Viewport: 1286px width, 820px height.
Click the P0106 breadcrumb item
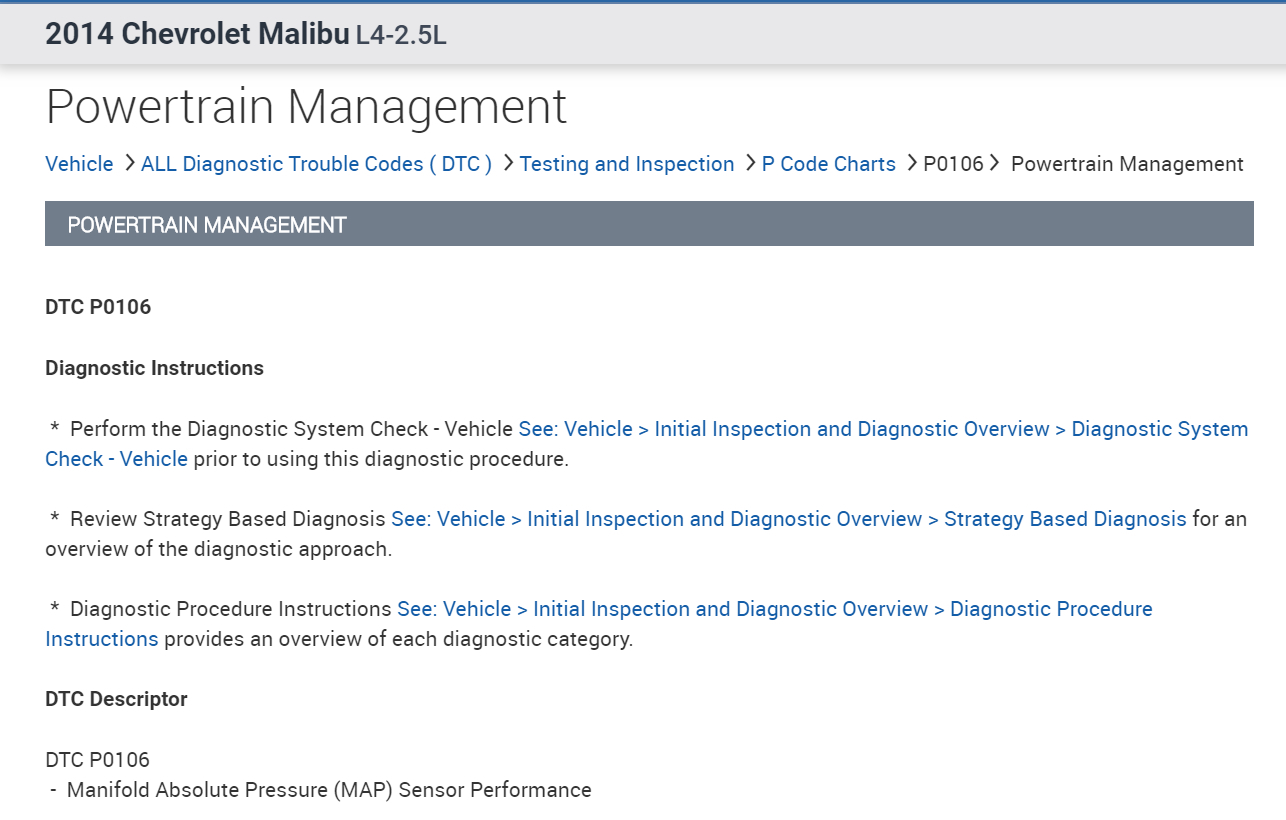953,164
